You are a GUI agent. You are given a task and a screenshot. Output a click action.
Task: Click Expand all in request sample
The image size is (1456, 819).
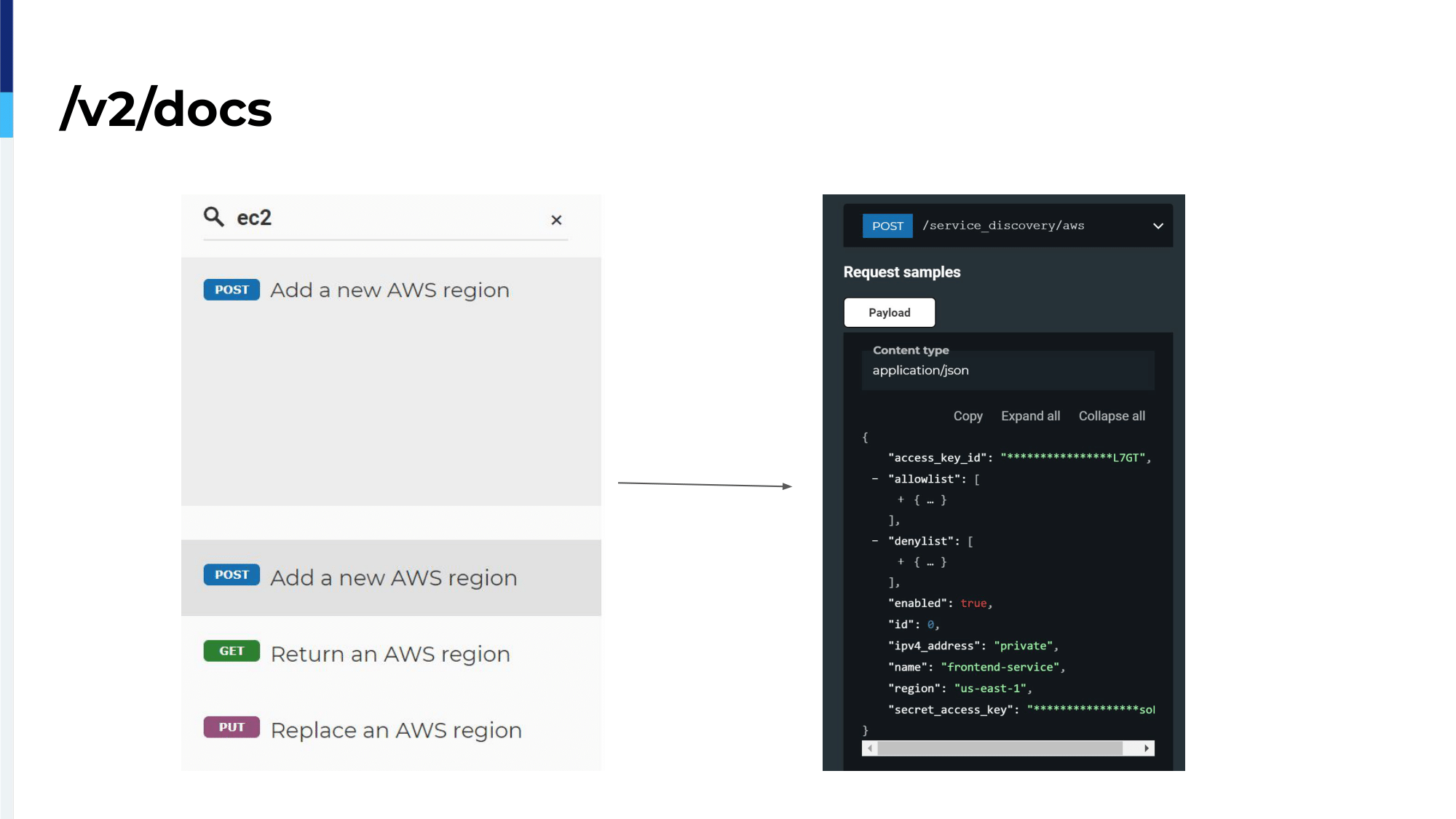point(1030,416)
